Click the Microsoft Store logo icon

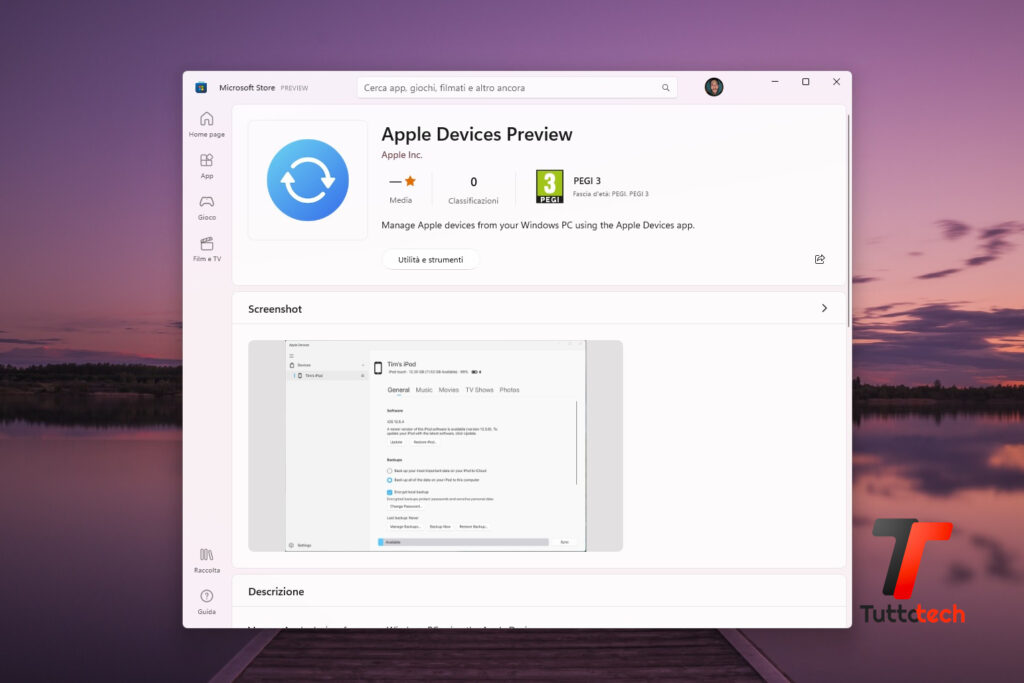click(202, 87)
